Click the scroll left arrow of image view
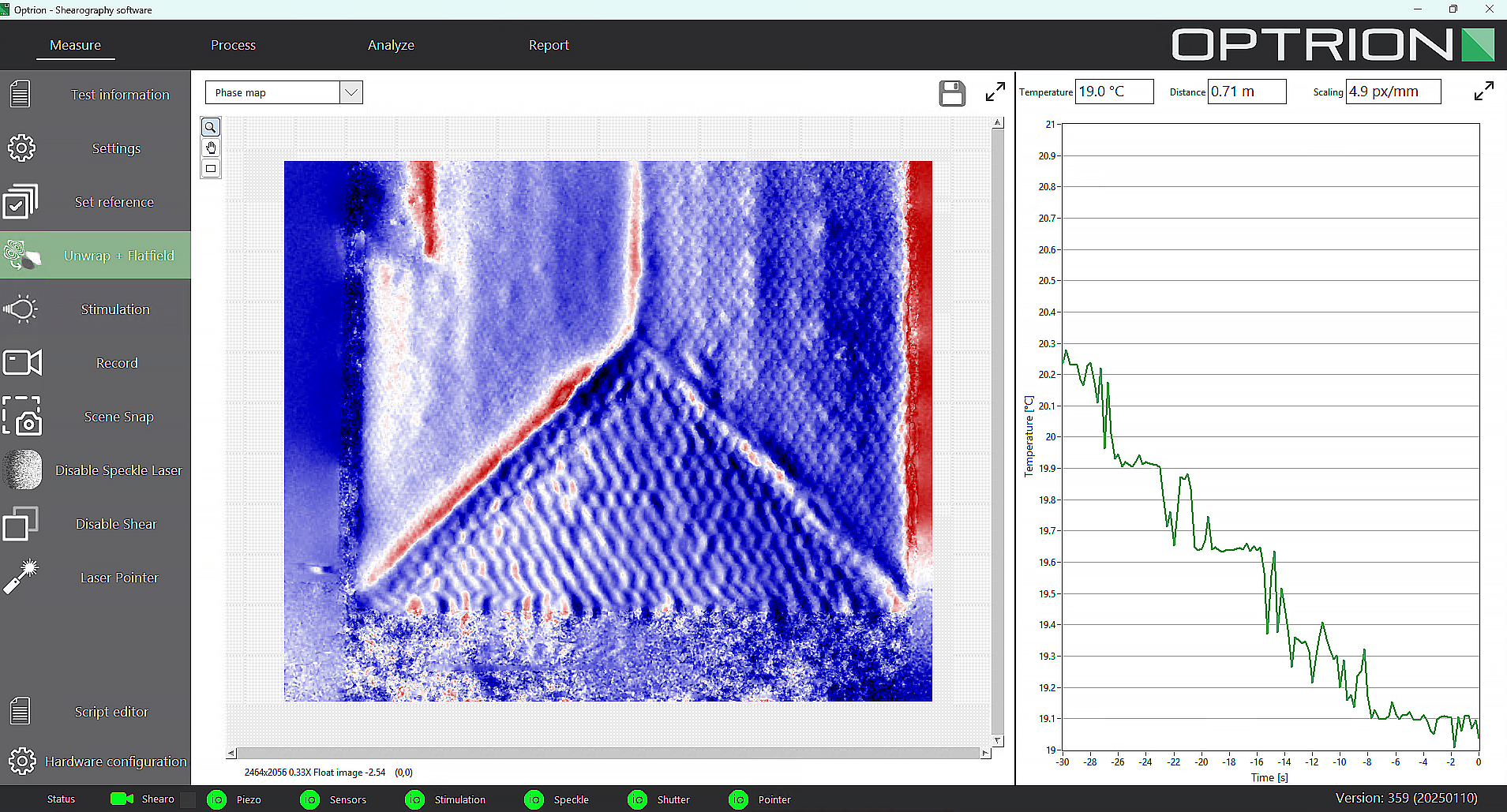This screenshot has width=1507, height=812. point(231,754)
